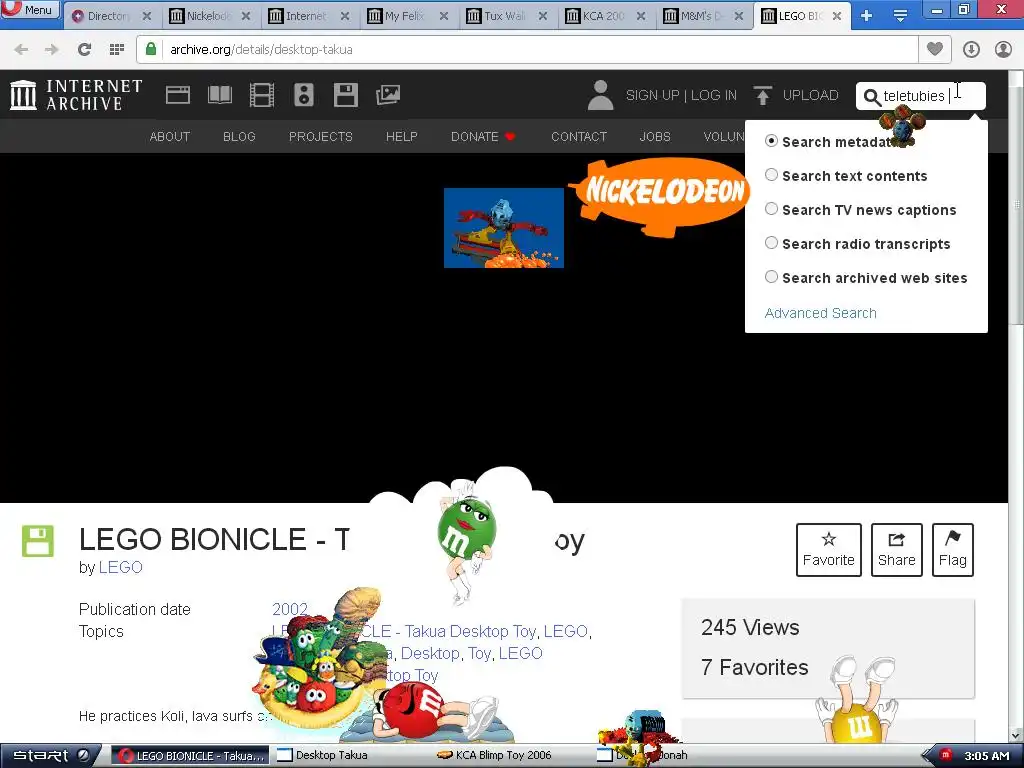Add item to Favorites
This screenshot has height=768, width=1024.
829,550
